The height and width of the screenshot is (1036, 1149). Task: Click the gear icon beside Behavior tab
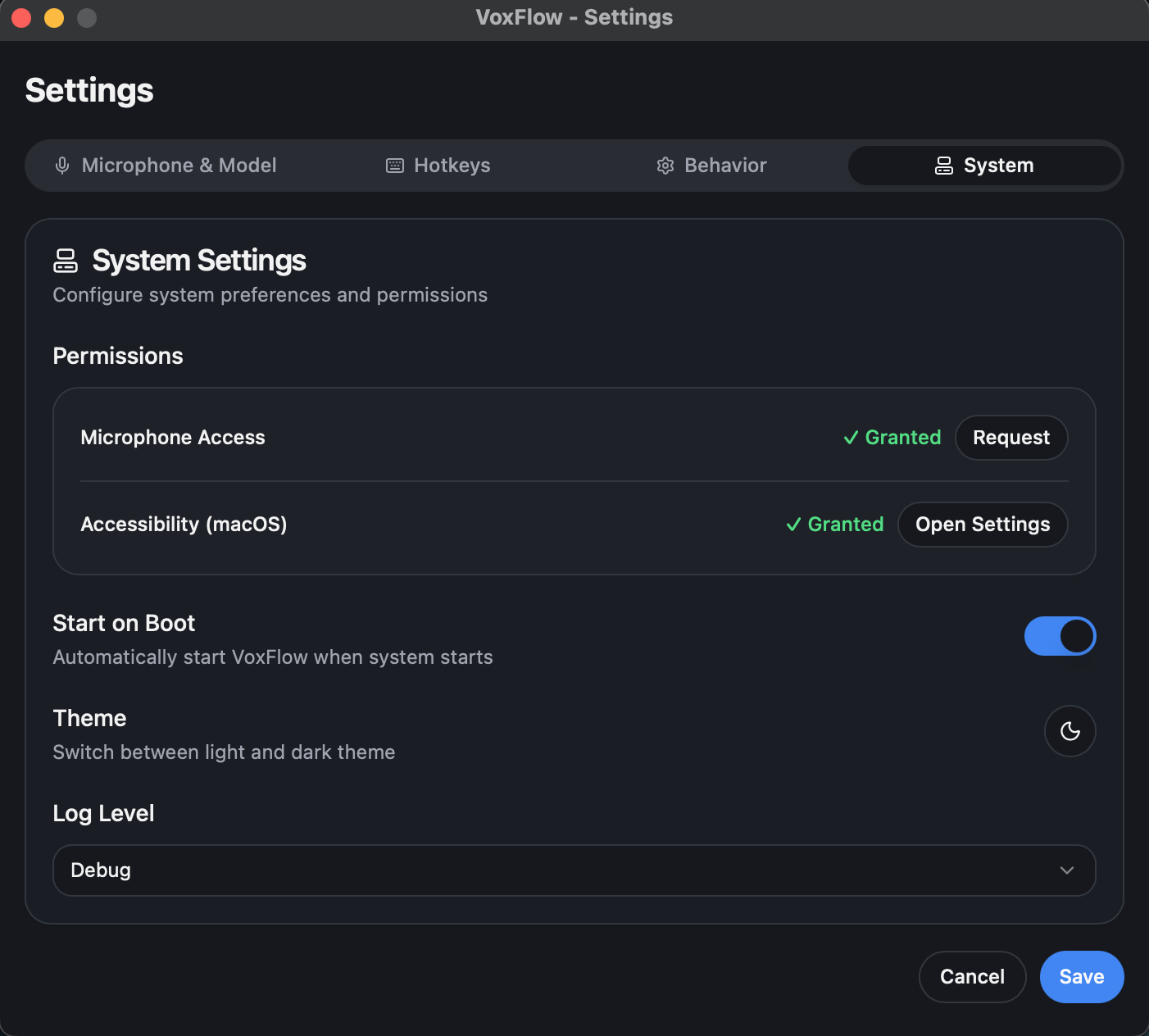(665, 165)
